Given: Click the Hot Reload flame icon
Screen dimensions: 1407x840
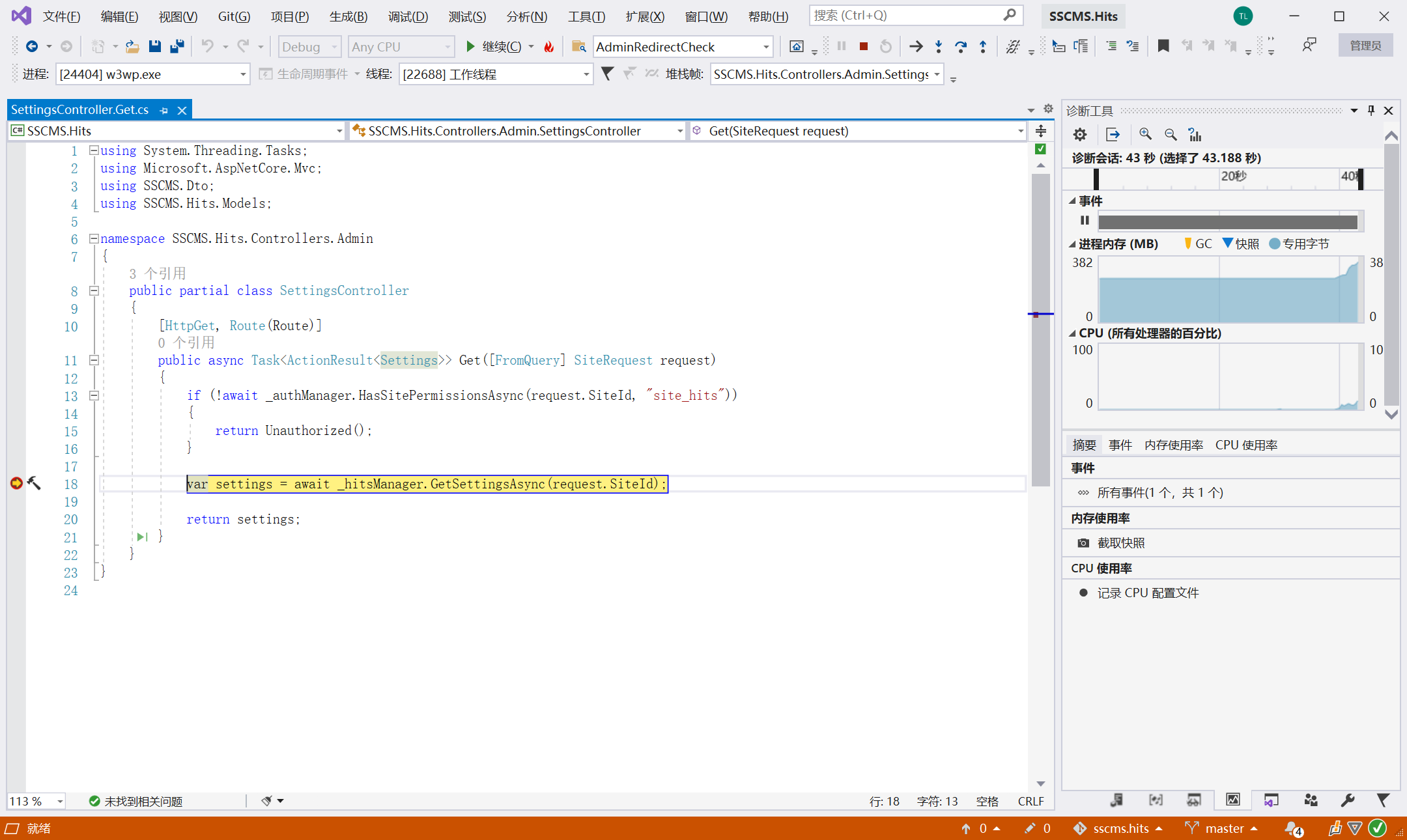Looking at the screenshot, I should coord(549,46).
